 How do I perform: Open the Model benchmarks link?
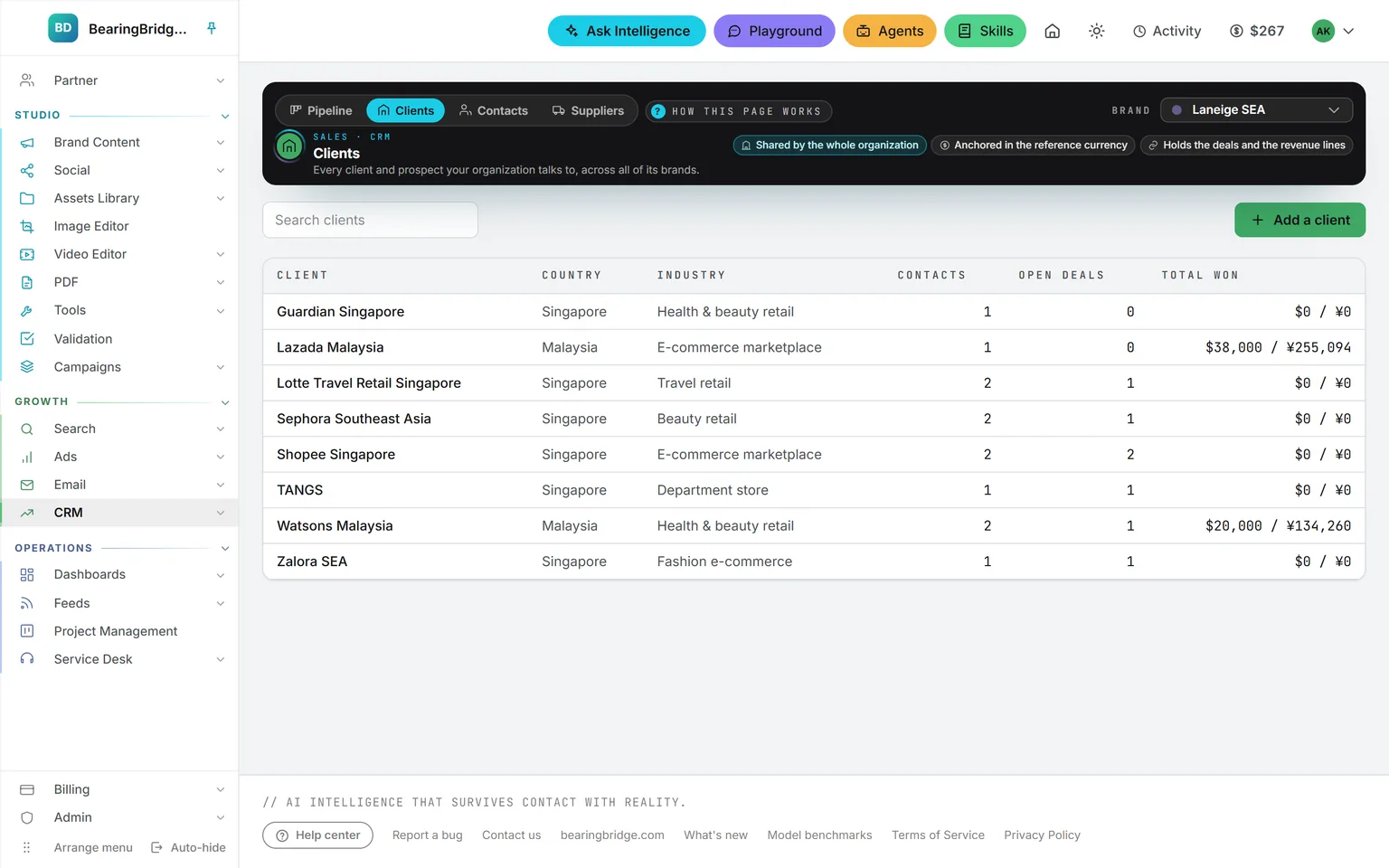click(x=819, y=835)
